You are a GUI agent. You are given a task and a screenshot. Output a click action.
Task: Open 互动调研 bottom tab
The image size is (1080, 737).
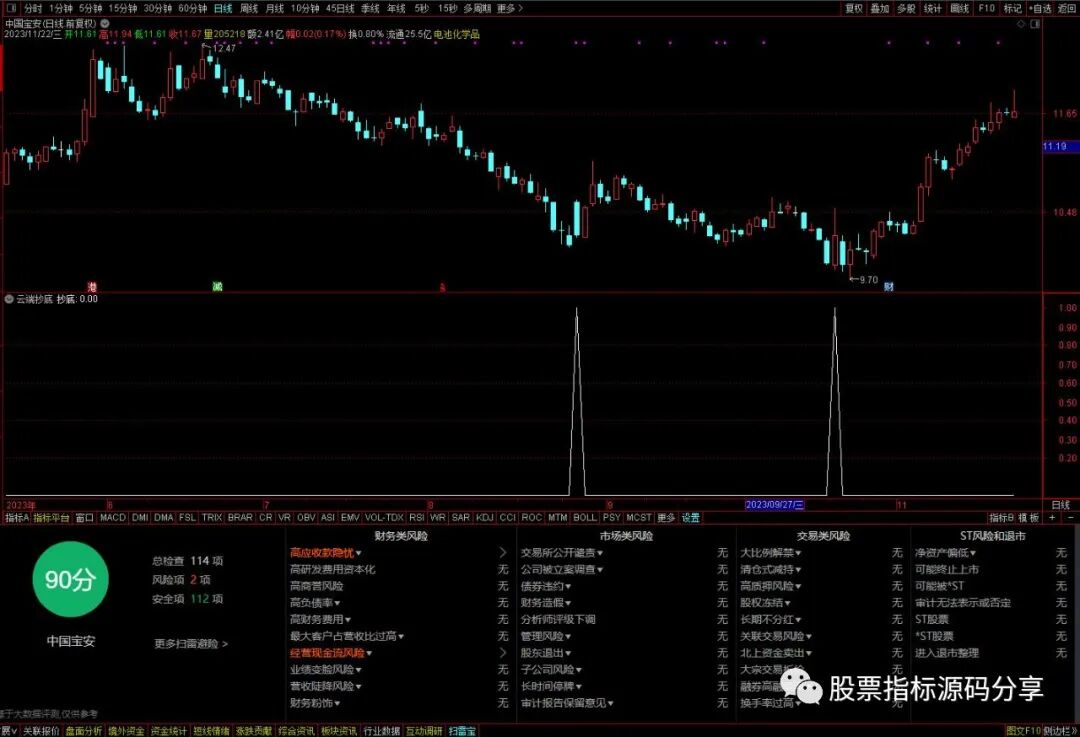(424, 731)
